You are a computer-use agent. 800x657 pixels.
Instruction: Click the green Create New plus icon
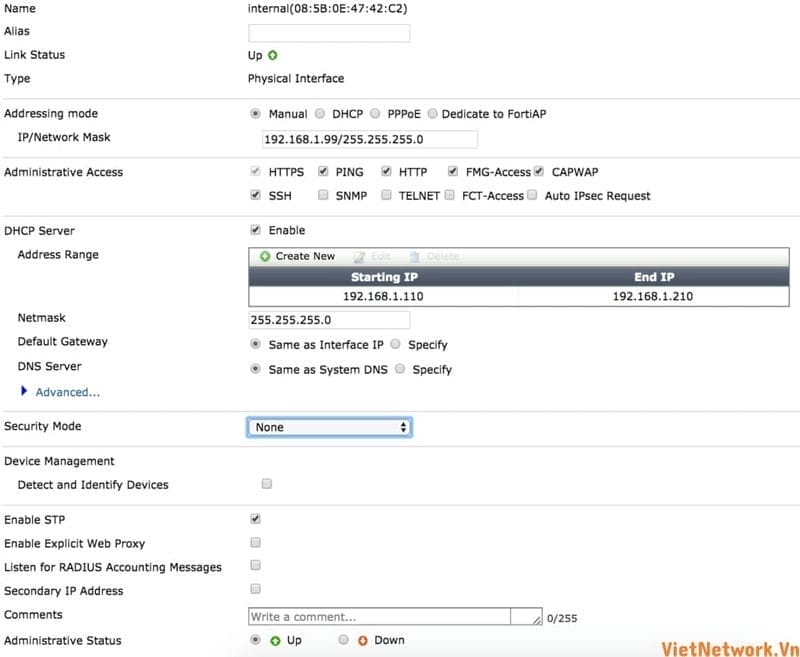point(265,257)
